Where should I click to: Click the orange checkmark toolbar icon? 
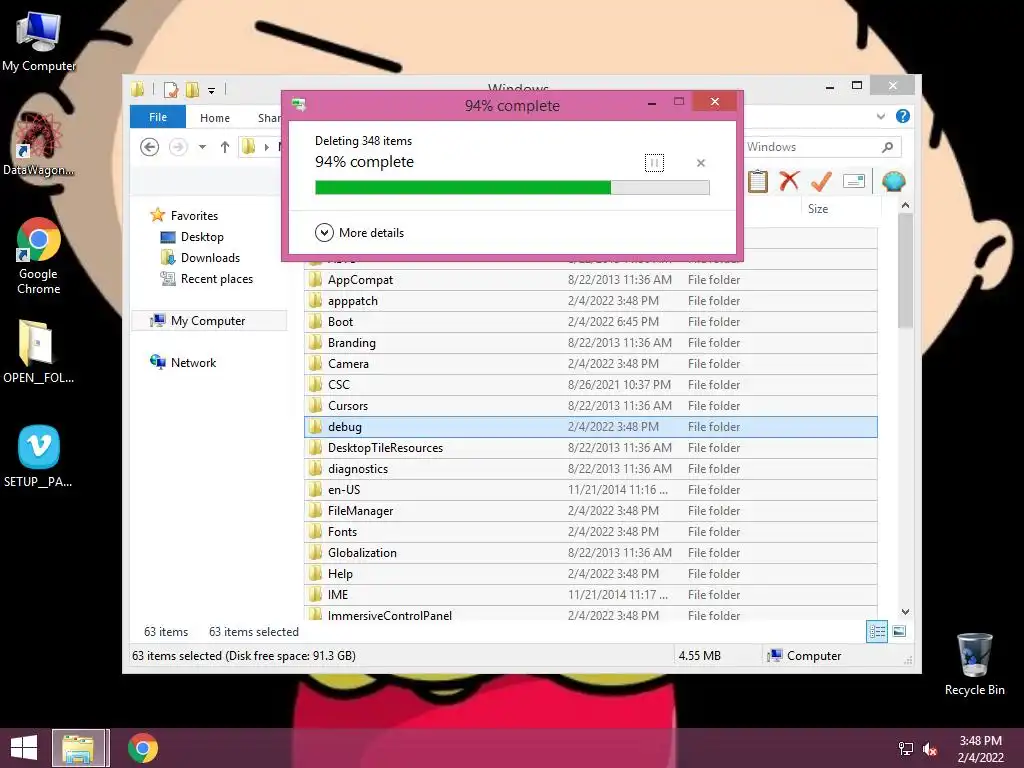tap(821, 181)
